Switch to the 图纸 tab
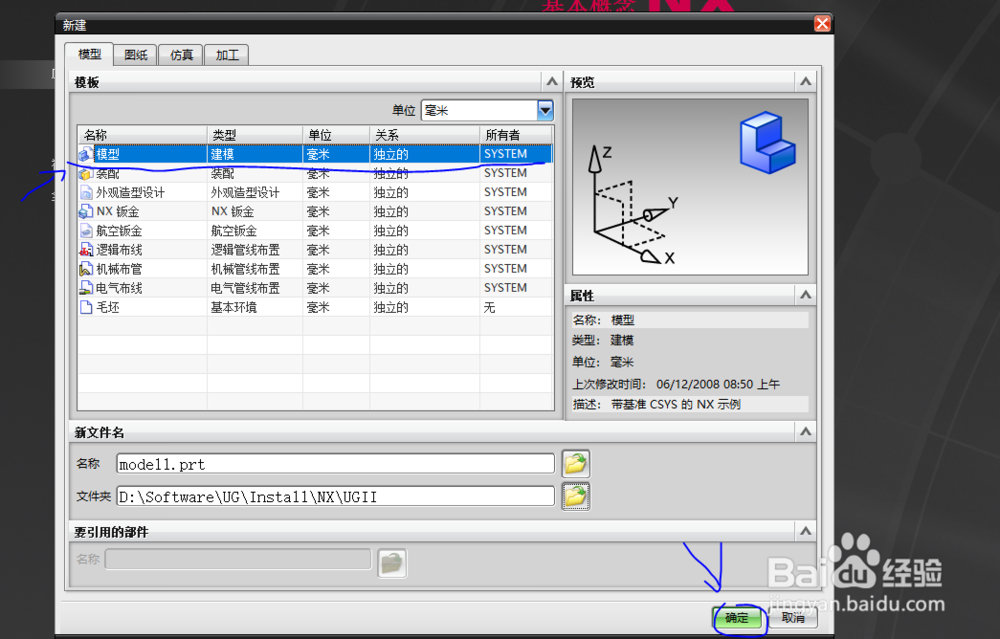 coord(135,55)
